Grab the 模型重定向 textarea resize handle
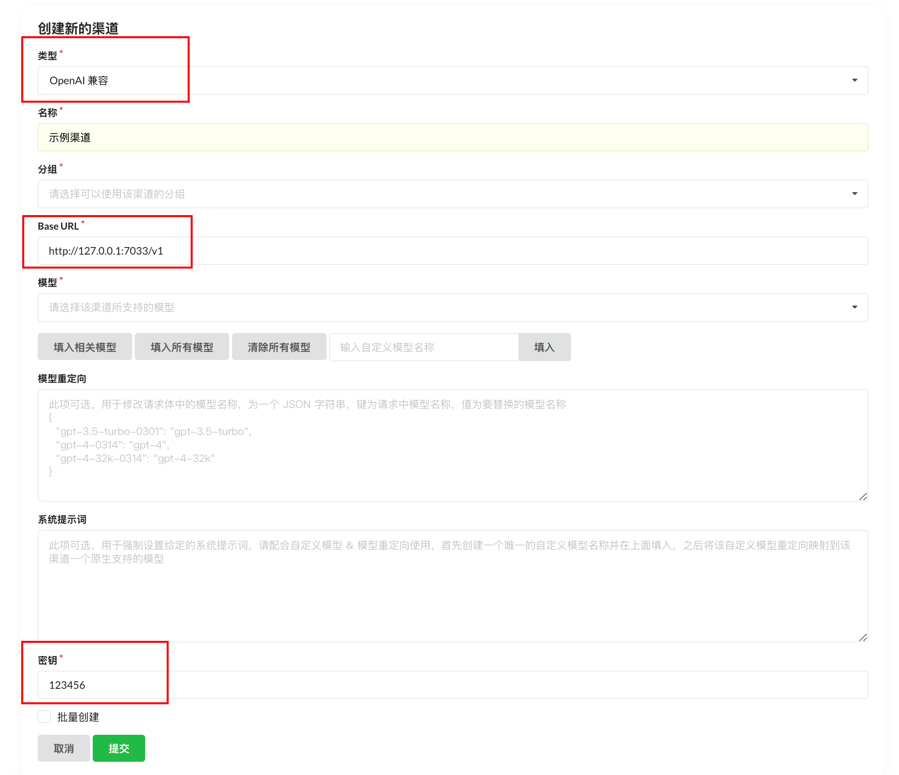This screenshot has width=899, height=775. point(862,496)
